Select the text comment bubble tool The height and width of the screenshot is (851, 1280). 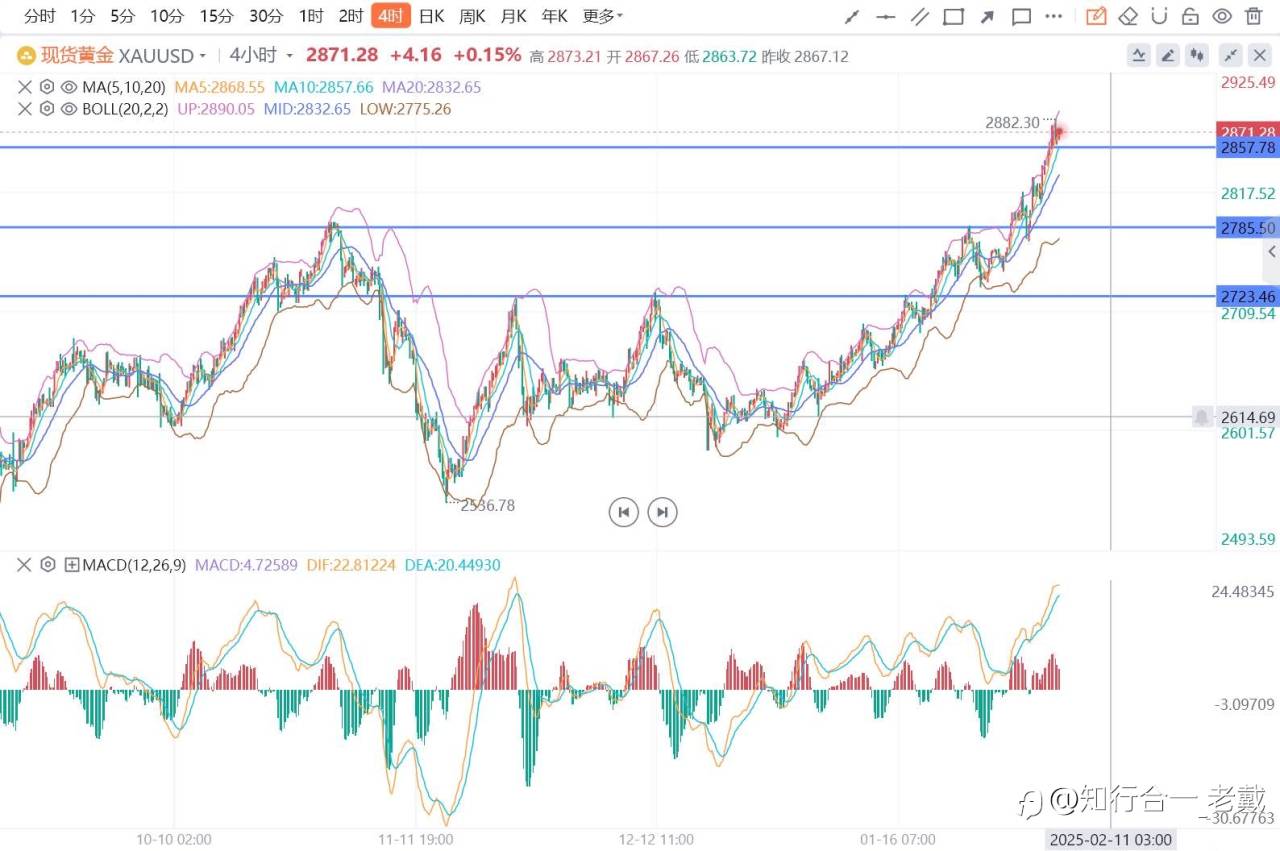(x=1021, y=16)
